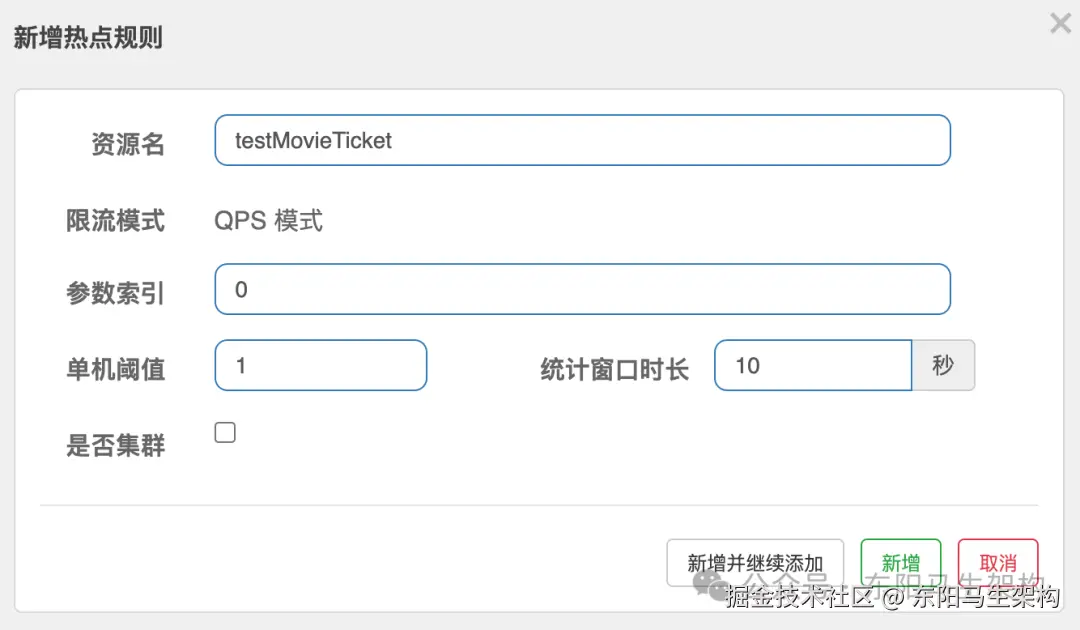This screenshot has width=1080, height=630.
Task: Click the 单机阈值 label
Action: (x=115, y=369)
